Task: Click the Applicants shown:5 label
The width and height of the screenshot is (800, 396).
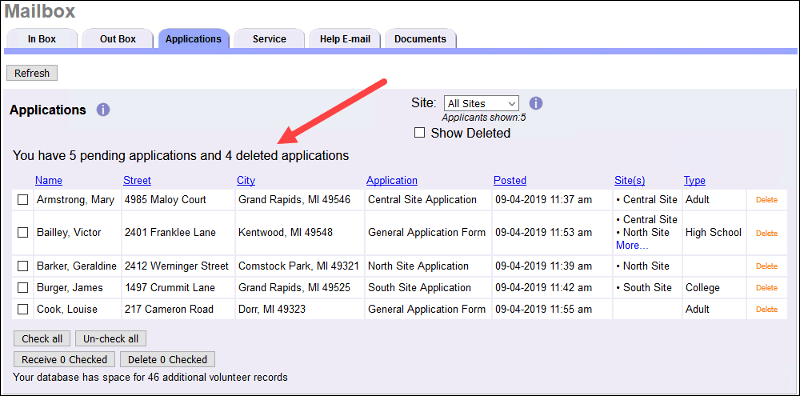Action: point(484,117)
